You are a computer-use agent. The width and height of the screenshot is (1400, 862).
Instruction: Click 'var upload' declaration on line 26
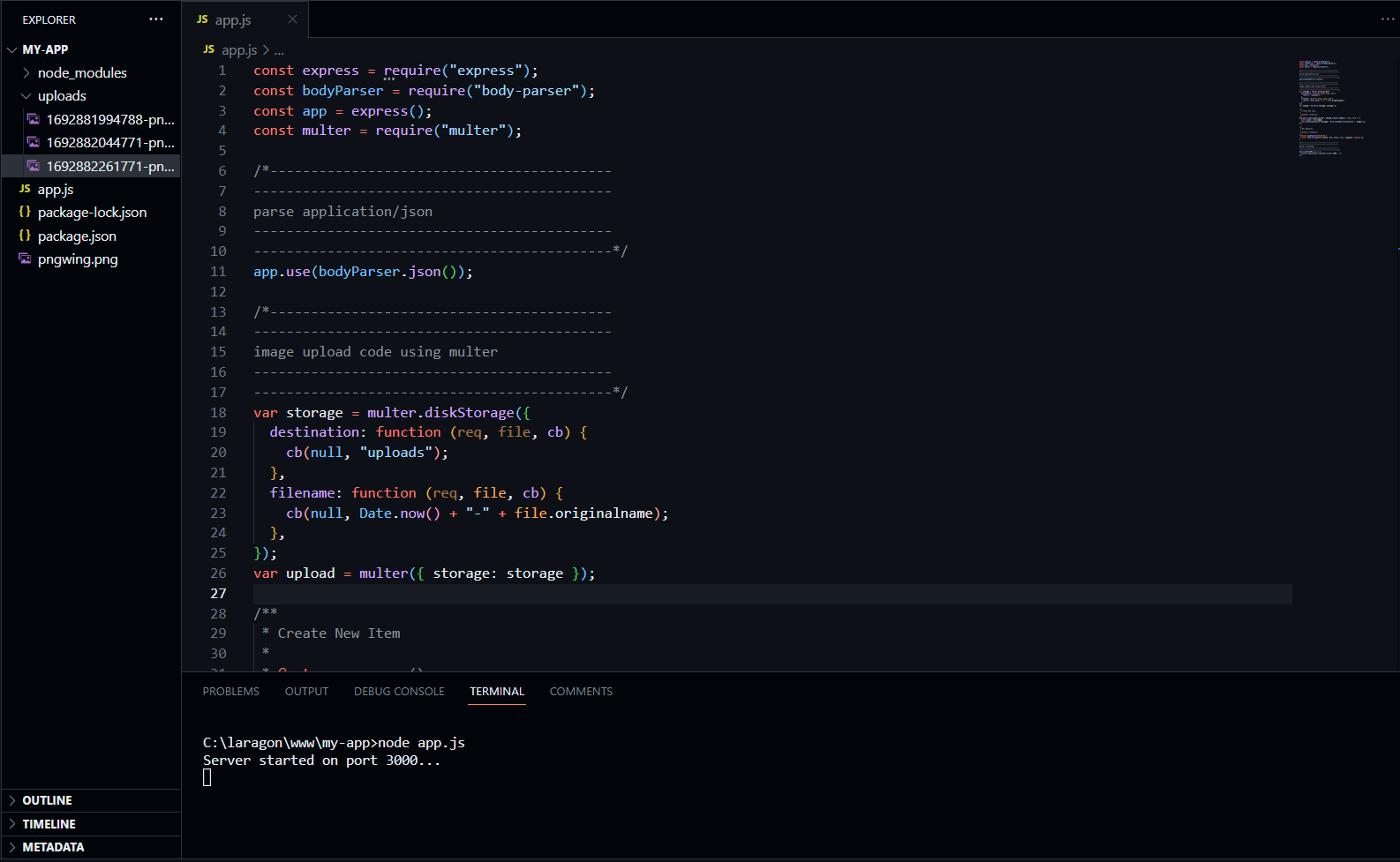tap(294, 573)
